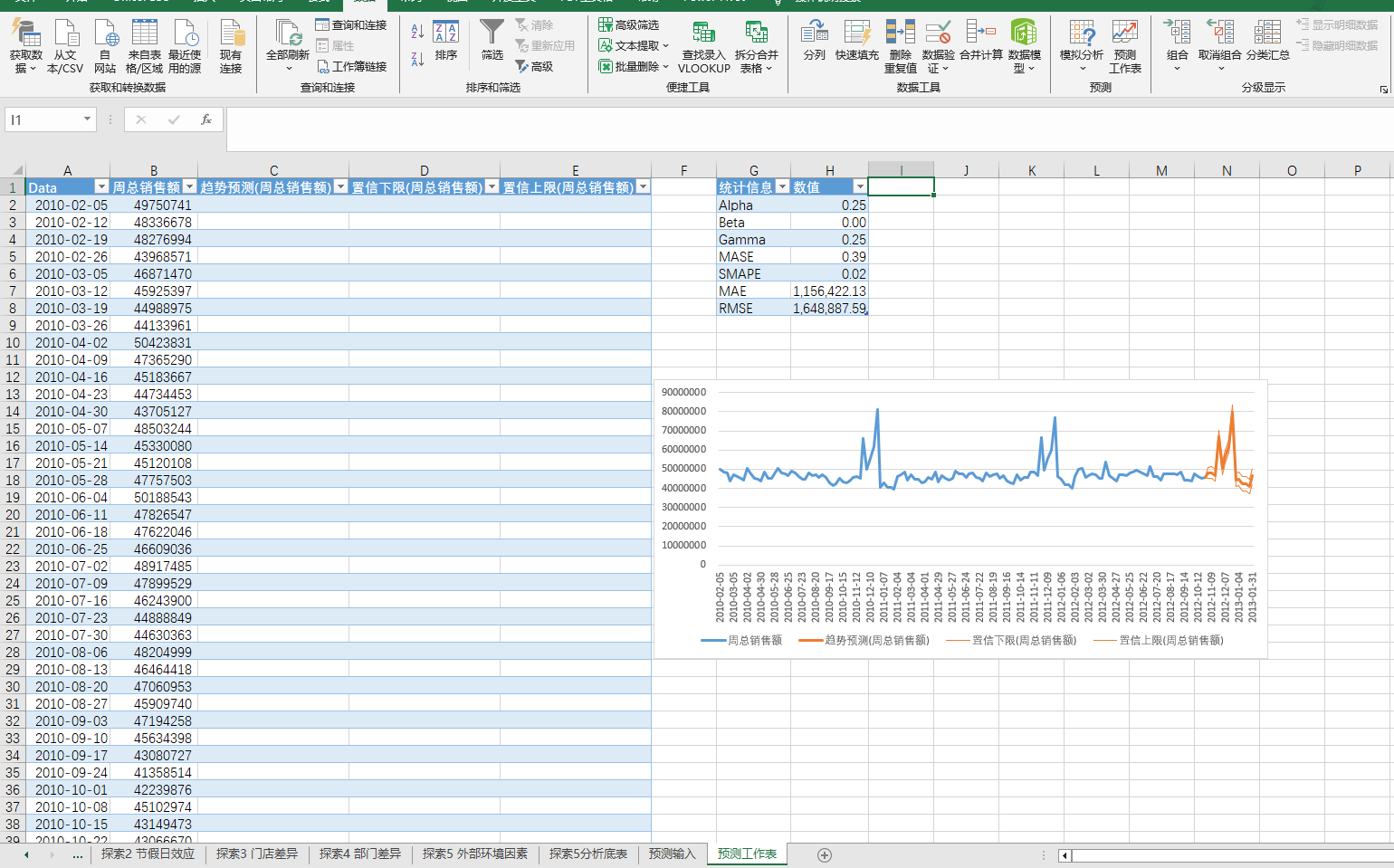This screenshot has width=1394, height=868.
Task: Launch 查找录入 VLOOKUP tool
Action: point(703,46)
